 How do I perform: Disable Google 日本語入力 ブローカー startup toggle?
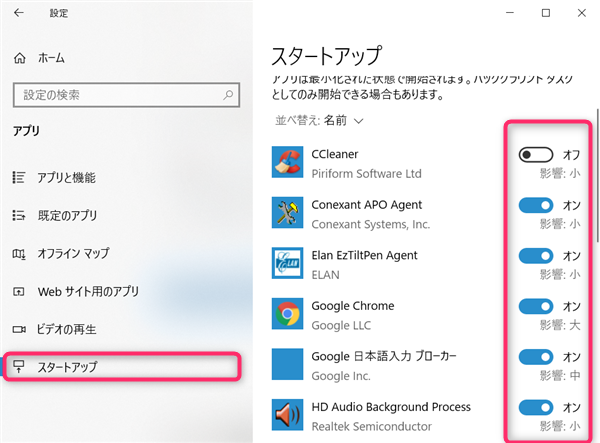[536, 357]
